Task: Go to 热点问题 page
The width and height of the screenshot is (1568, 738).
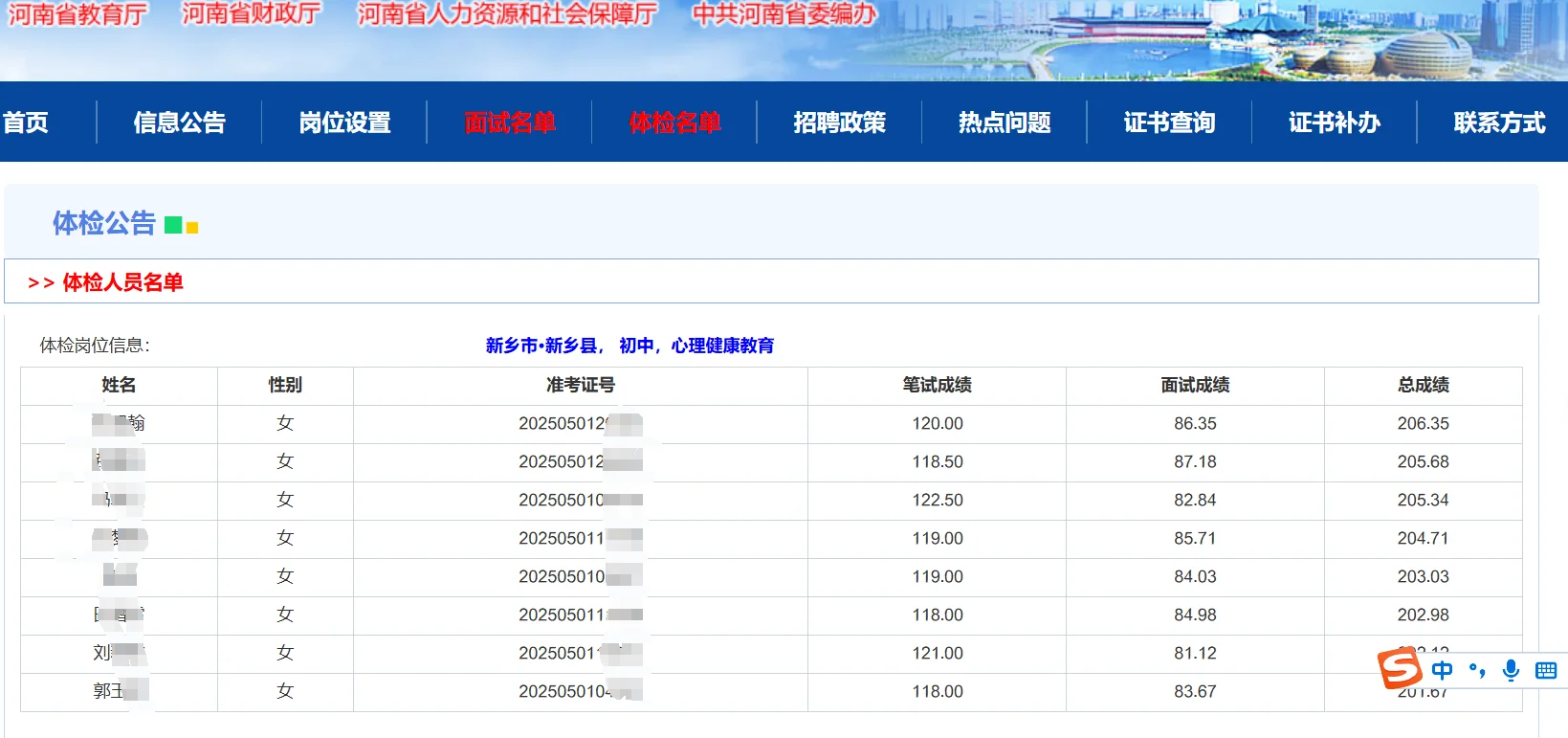Action: point(1005,123)
